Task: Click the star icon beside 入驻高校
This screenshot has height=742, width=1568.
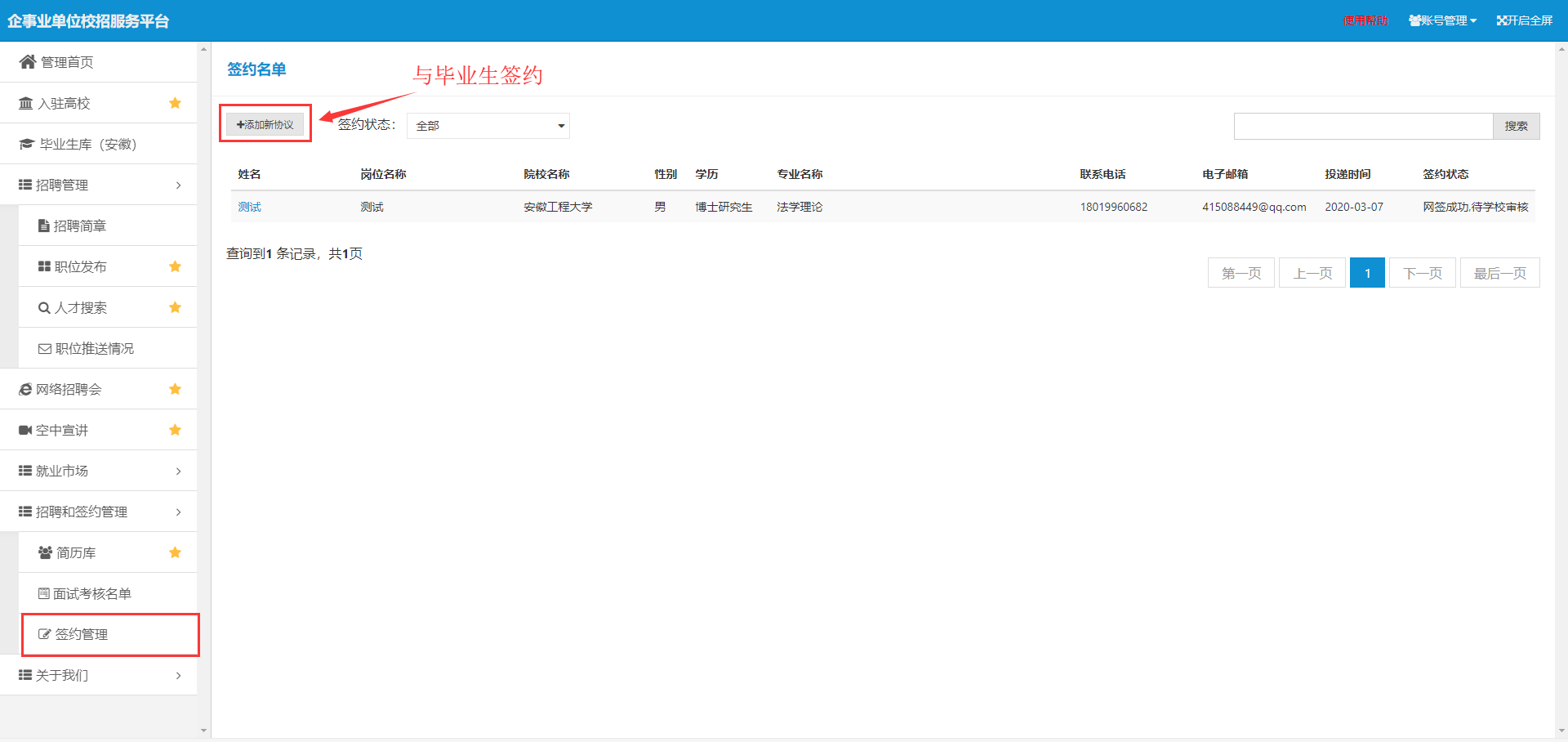Action: point(175,103)
